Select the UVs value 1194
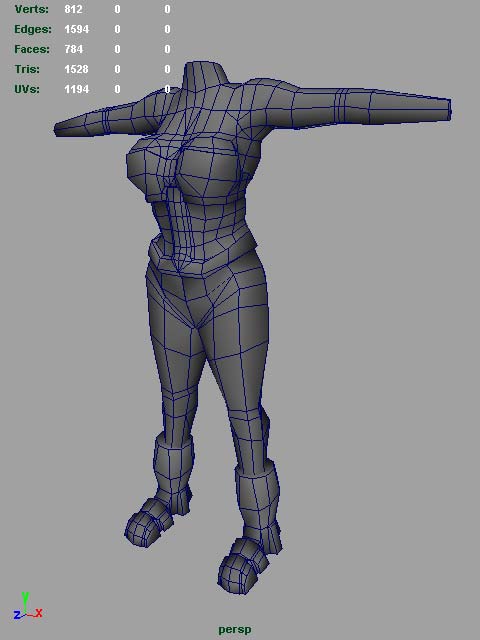This screenshot has height=640, width=480. 76,89
